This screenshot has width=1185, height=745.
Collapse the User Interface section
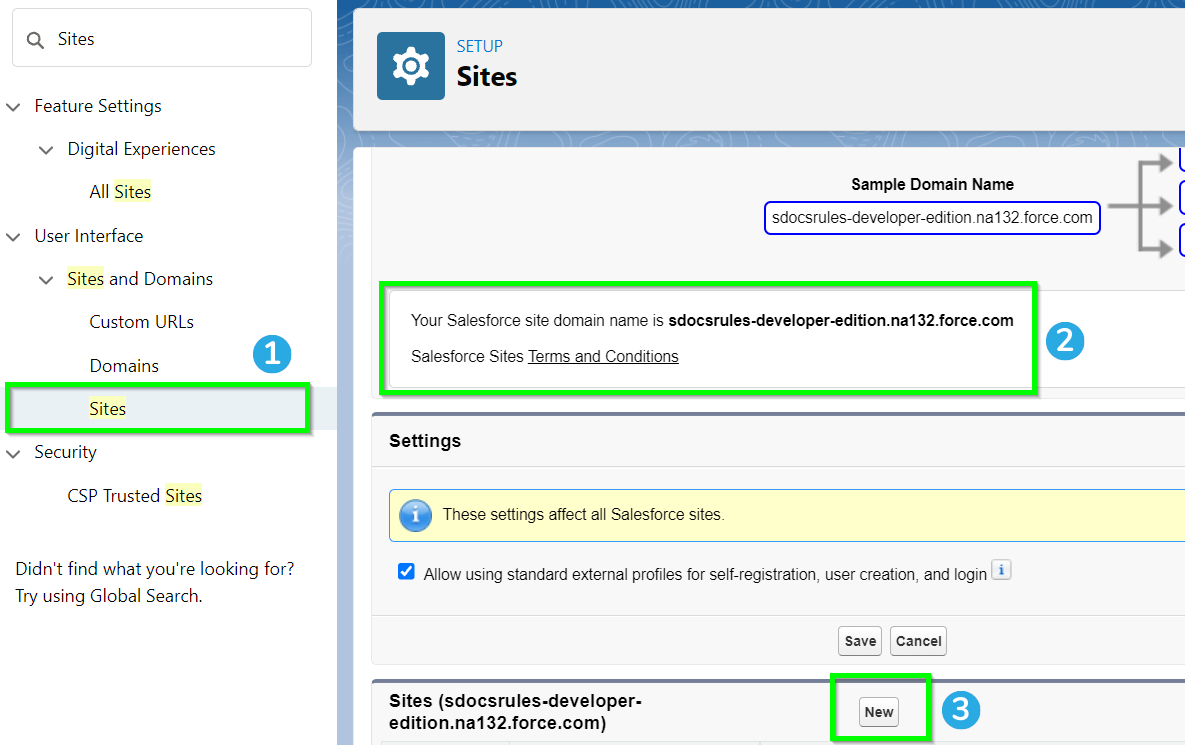pos(13,236)
